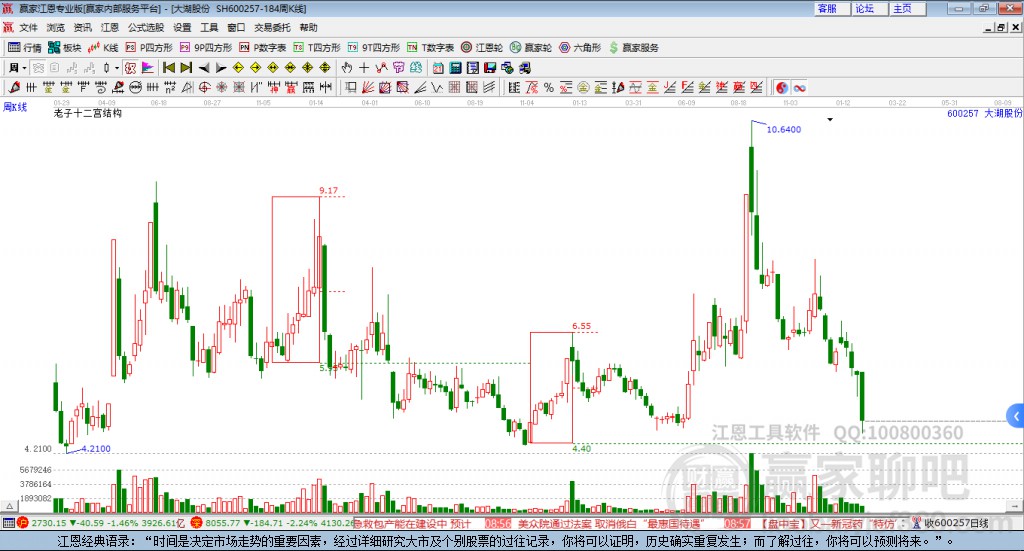Open the 交易委托 menu
The width and height of the screenshot is (1024, 551).
coord(272,27)
